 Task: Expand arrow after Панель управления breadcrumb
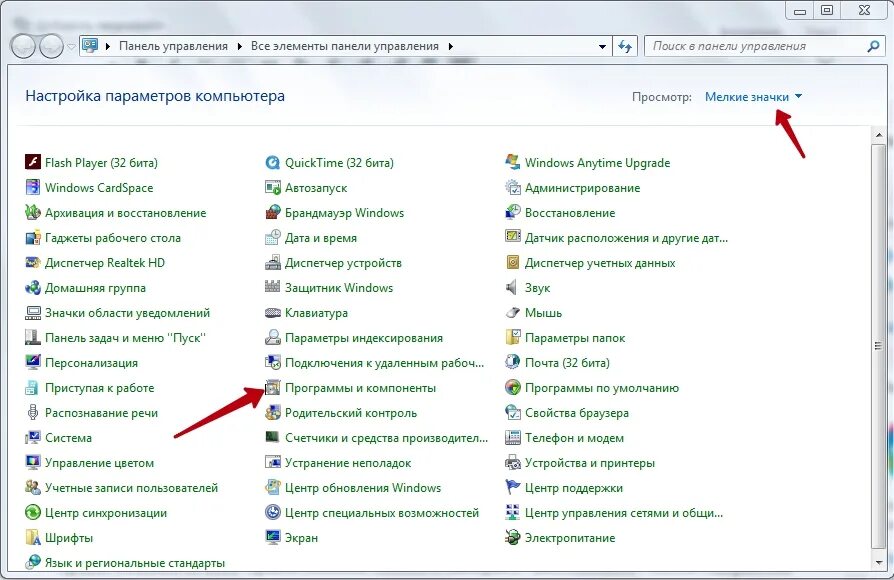[239, 46]
